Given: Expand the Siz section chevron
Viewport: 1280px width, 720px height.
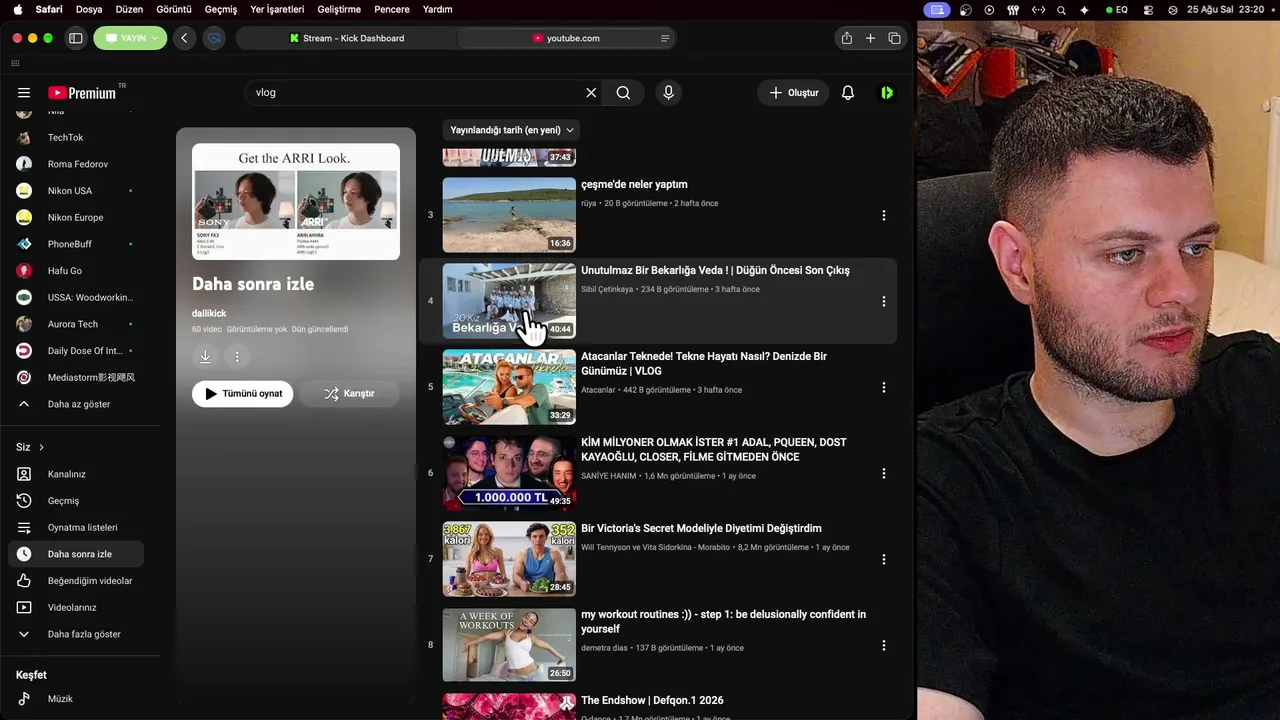Looking at the screenshot, I should coord(41,447).
